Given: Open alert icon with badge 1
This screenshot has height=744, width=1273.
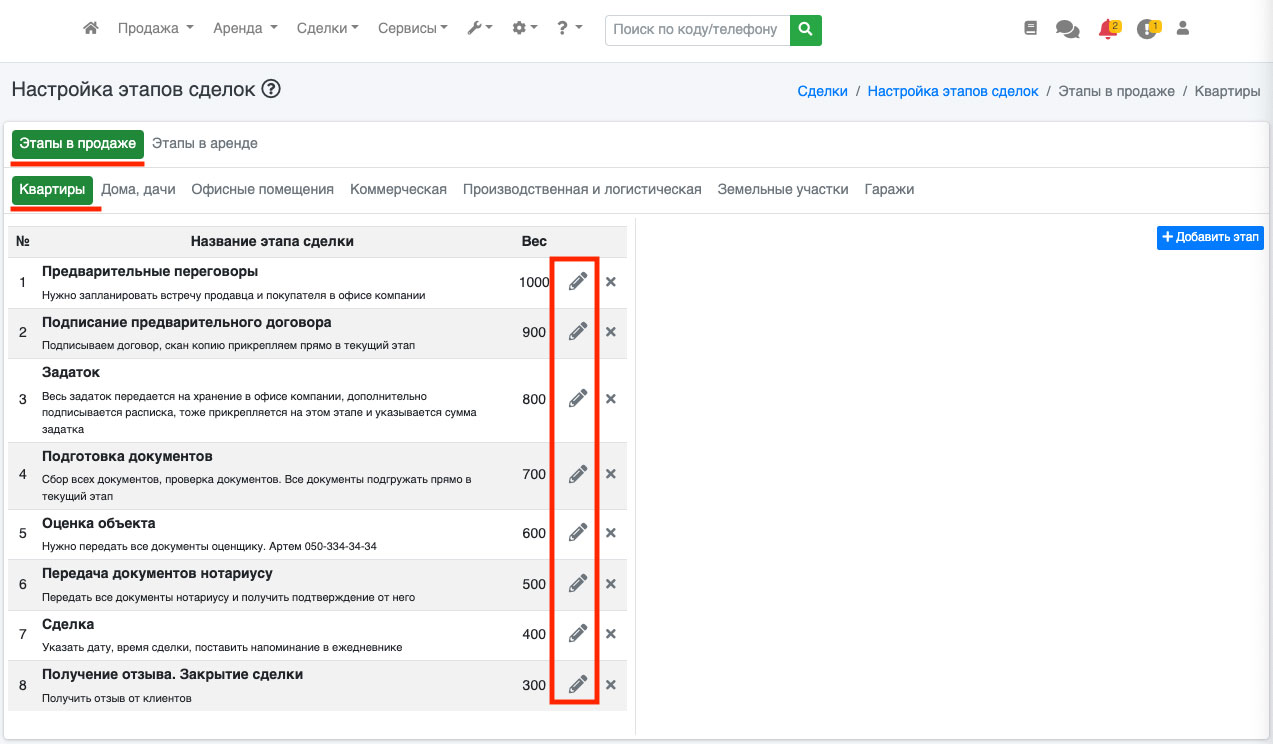Looking at the screenshot, I should click(x=1148, y=28).
